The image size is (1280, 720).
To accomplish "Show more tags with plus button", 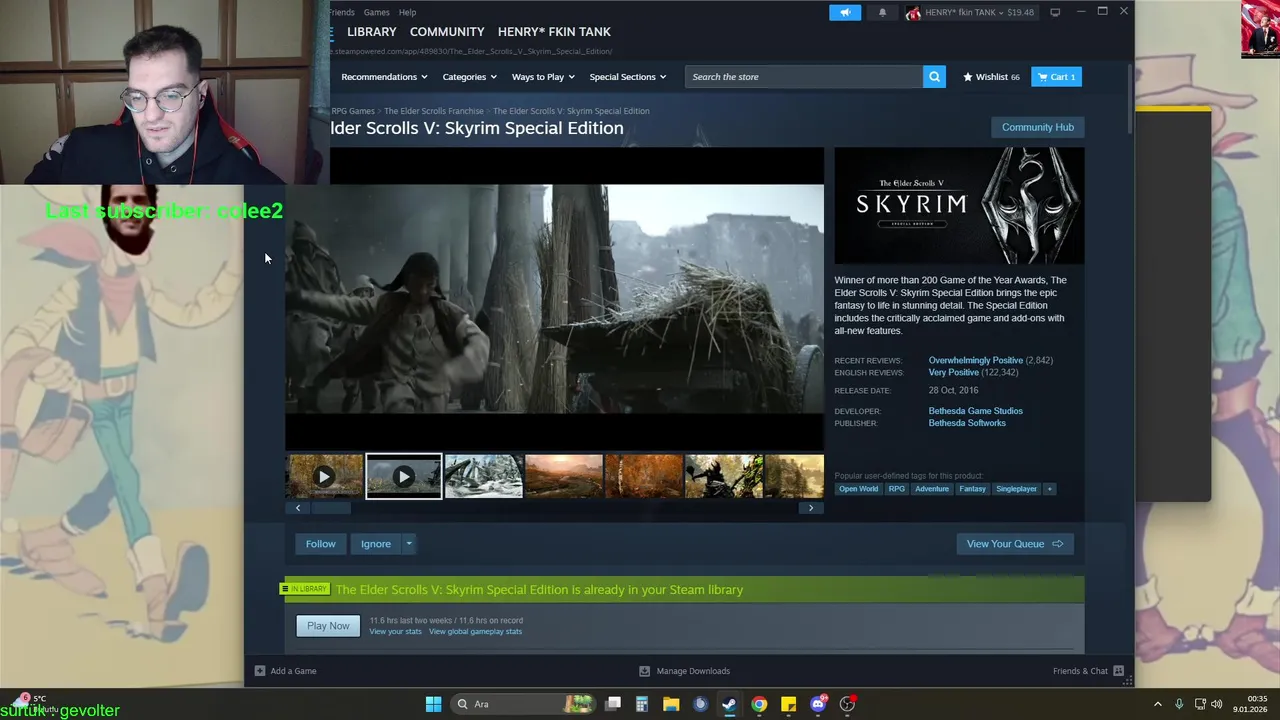I will point(1049,489).
